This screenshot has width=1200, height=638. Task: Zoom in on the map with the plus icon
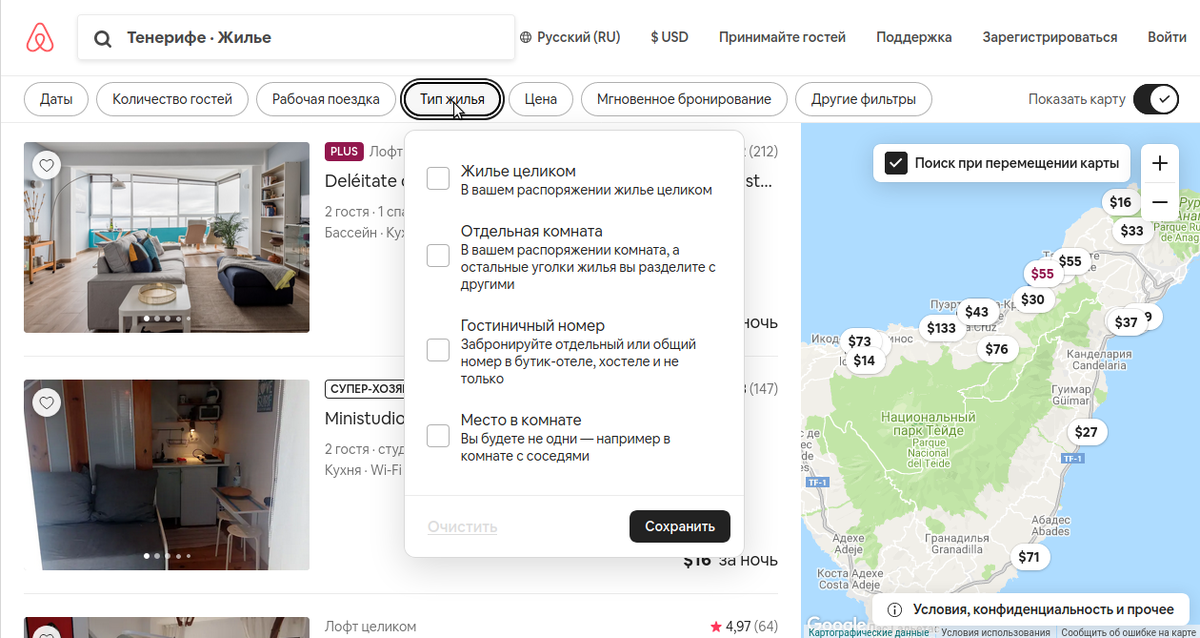1159,163
